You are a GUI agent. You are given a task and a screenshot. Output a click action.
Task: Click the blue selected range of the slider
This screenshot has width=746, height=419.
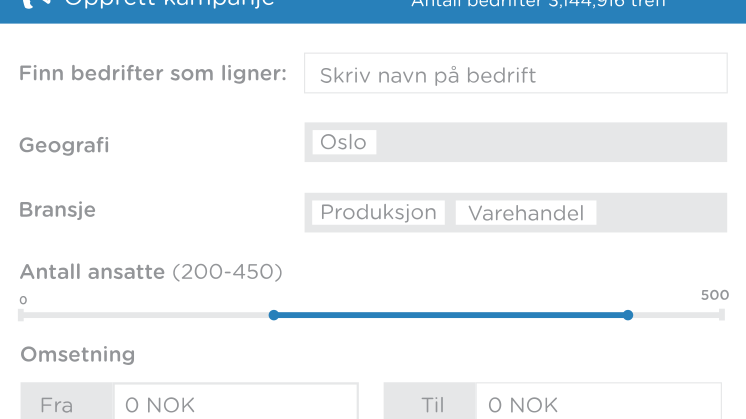tap(451, 315)
